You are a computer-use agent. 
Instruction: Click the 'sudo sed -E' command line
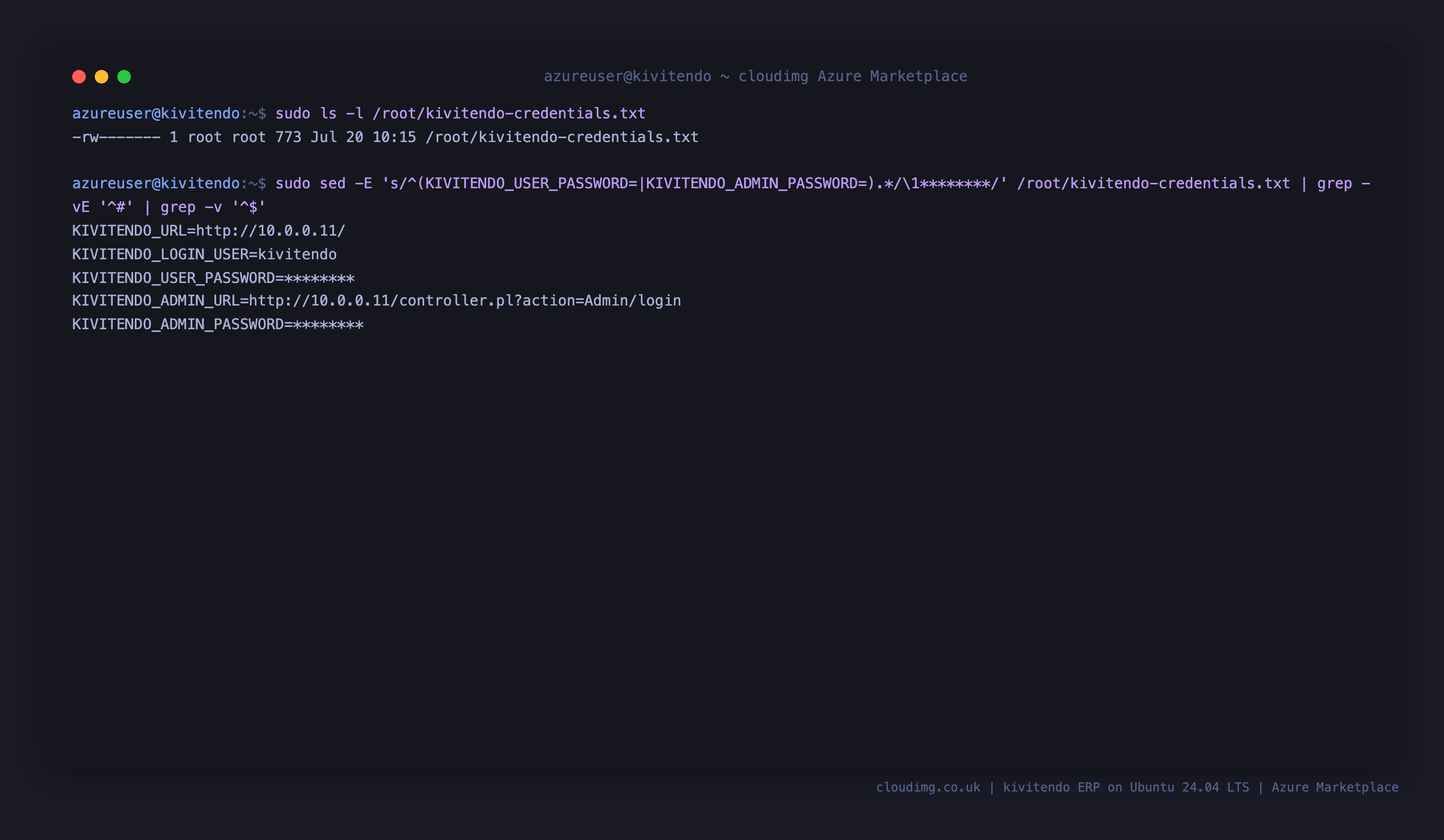click(822, 183)
